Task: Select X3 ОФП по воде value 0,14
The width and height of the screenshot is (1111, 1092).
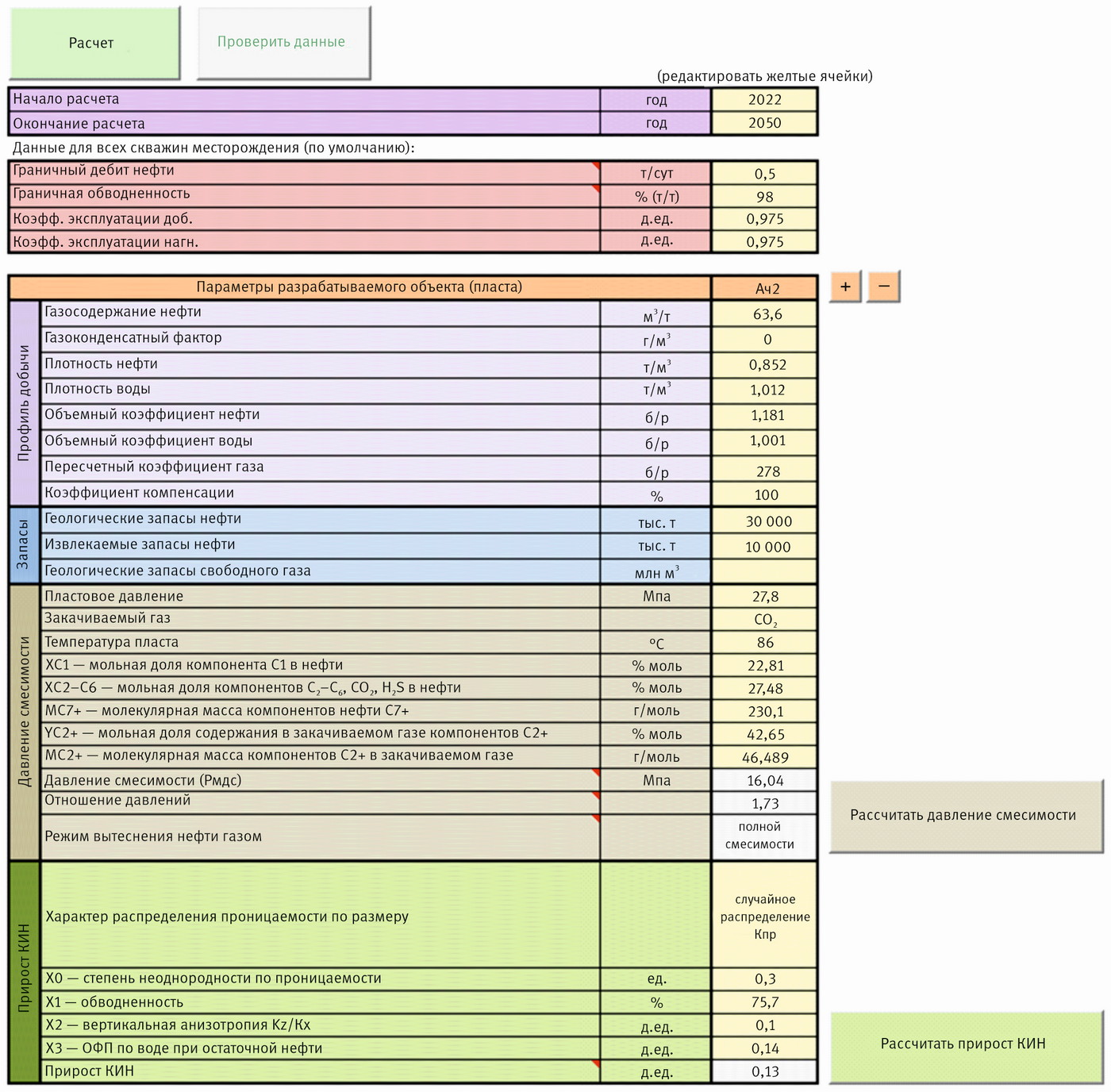Action: tap(764, 1048)
